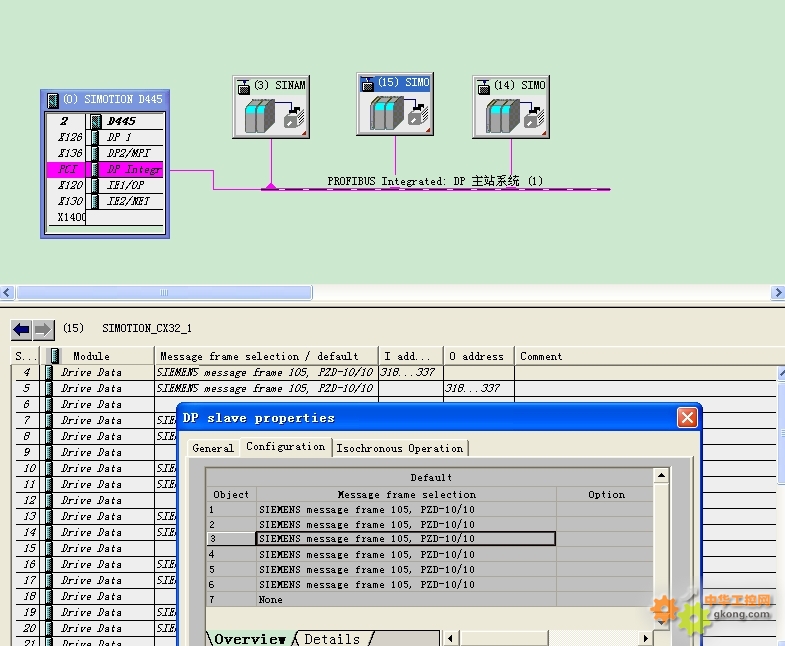Click the Object column header in dialog
Viewport: 785px width, 646px height.
pyautogui.click(x=231, y=495)
